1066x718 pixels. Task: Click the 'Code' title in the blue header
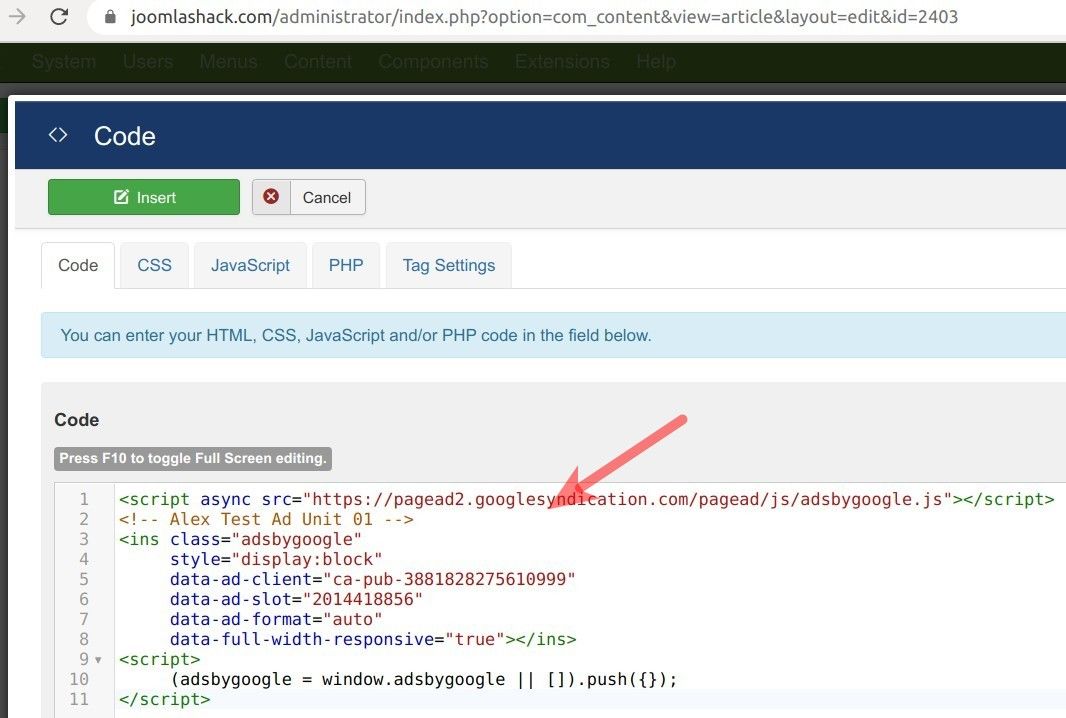pyautogui.click(x=125, y=136)
